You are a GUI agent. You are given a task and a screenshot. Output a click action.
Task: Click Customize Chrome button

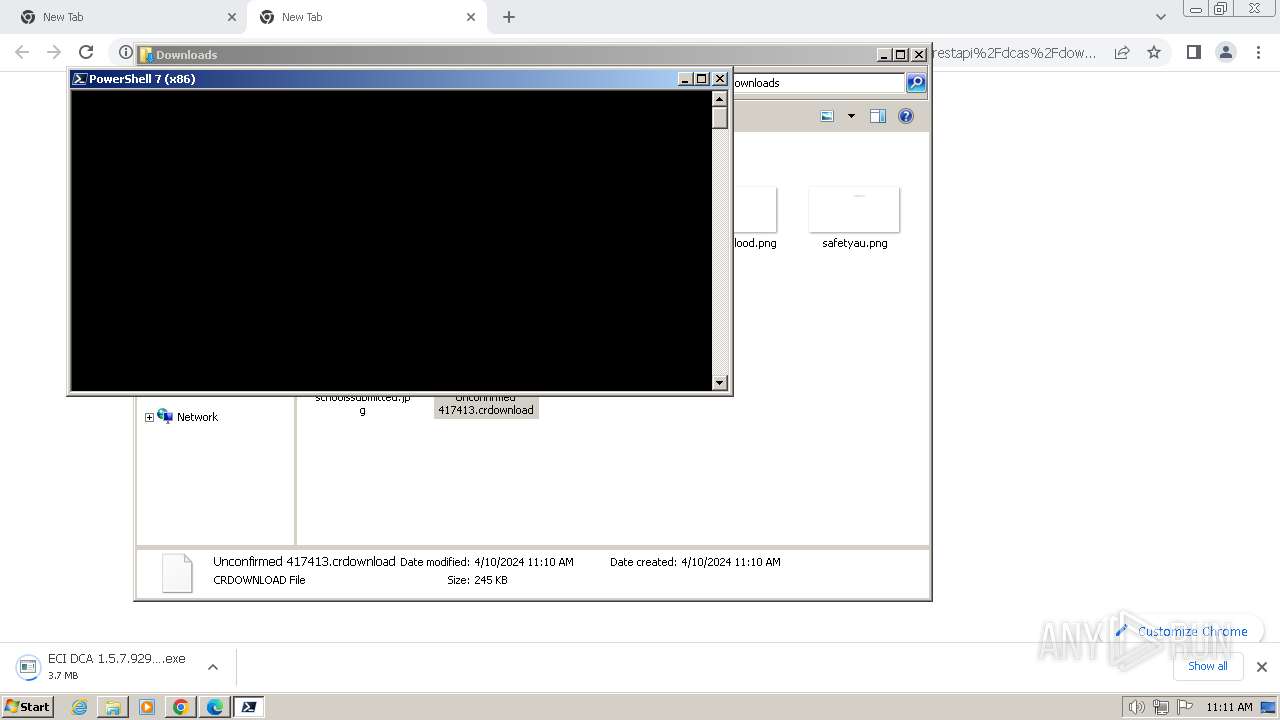1182,631
